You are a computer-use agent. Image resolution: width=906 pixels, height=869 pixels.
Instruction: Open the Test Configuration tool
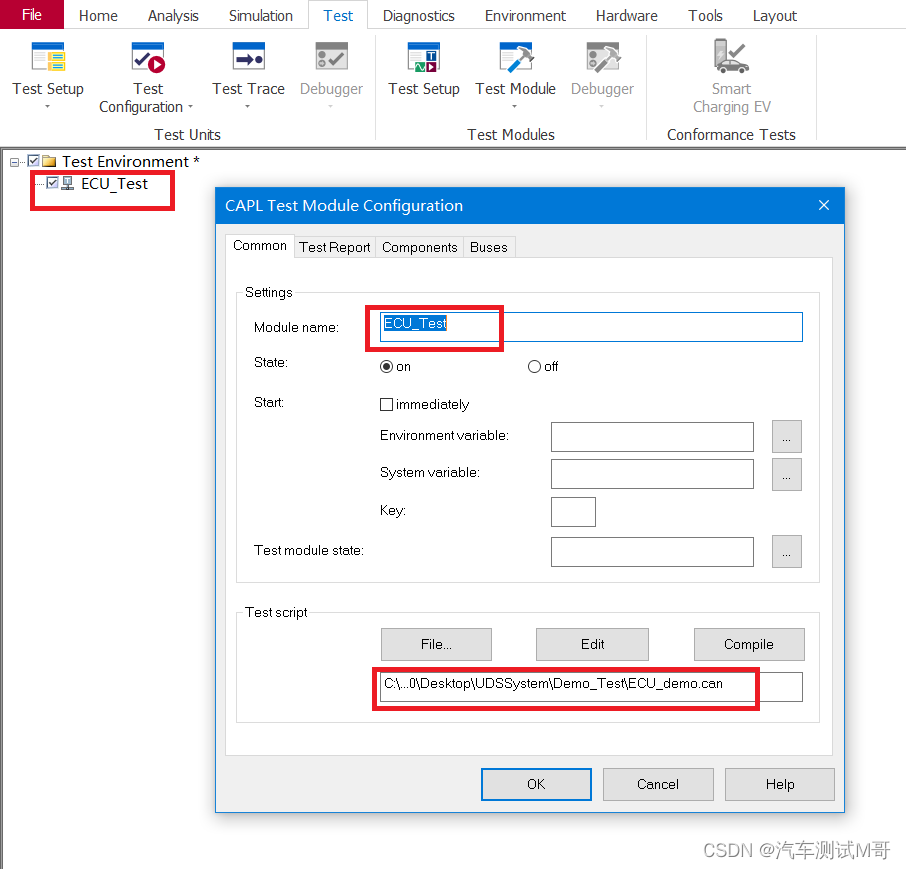click(147, 57)
